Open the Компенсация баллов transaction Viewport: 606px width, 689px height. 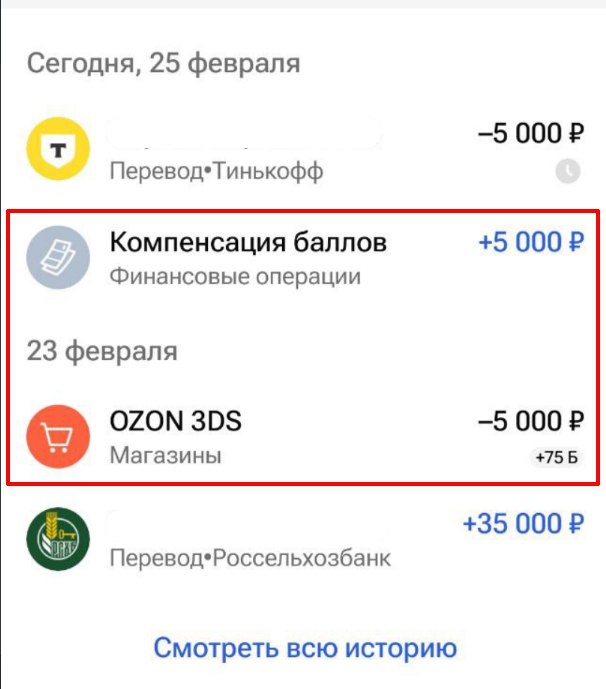click(x=303, y=258)
